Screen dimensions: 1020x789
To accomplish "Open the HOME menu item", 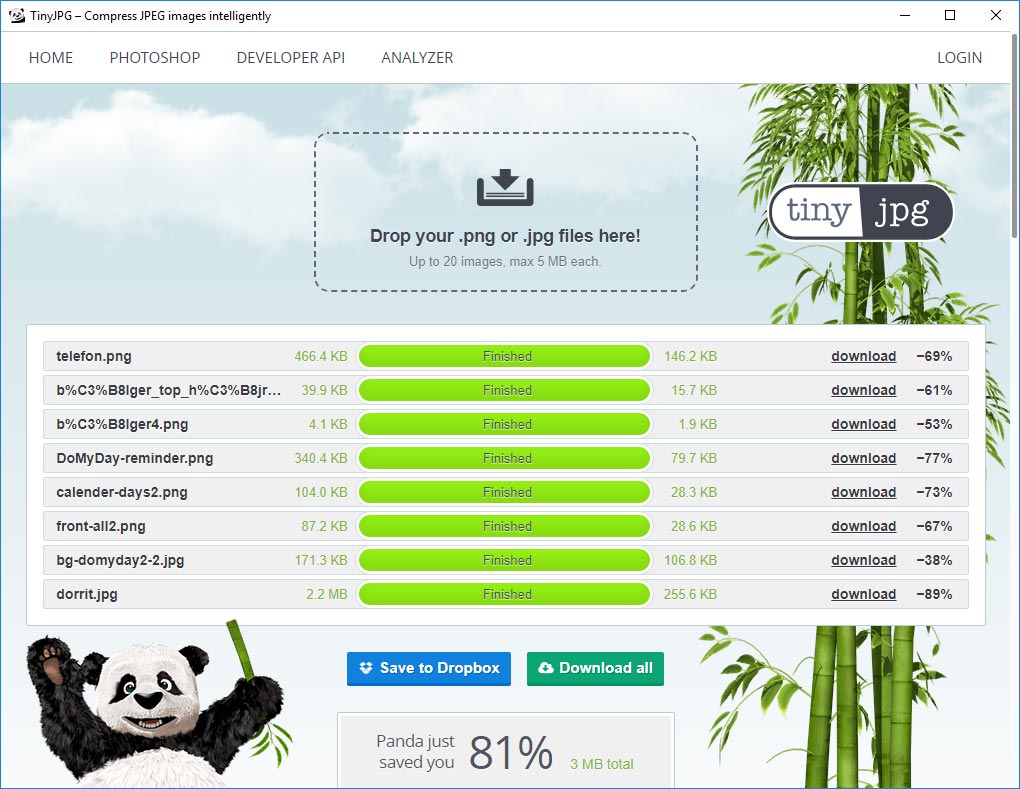I will click(x=51, y=58).
